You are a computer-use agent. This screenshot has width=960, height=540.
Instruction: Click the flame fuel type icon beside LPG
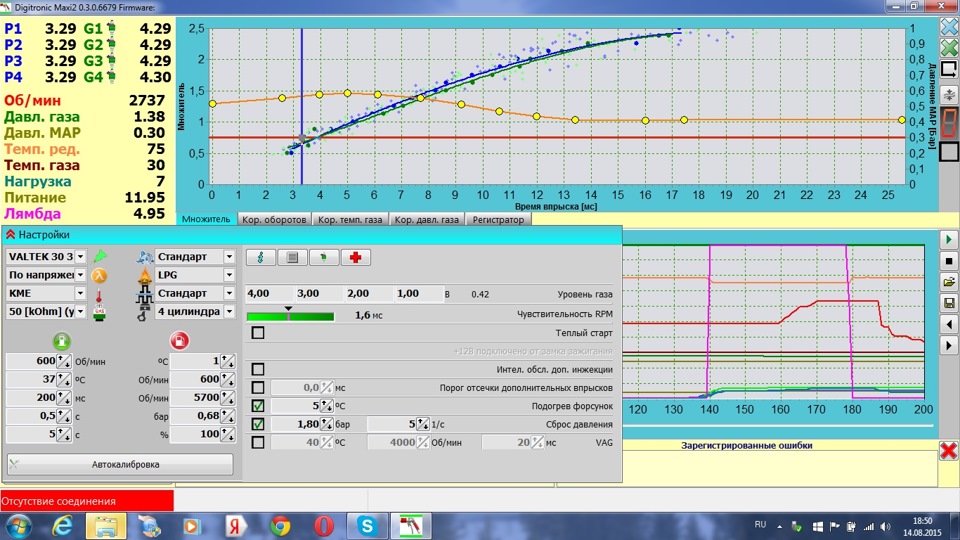tap(144, 276)
